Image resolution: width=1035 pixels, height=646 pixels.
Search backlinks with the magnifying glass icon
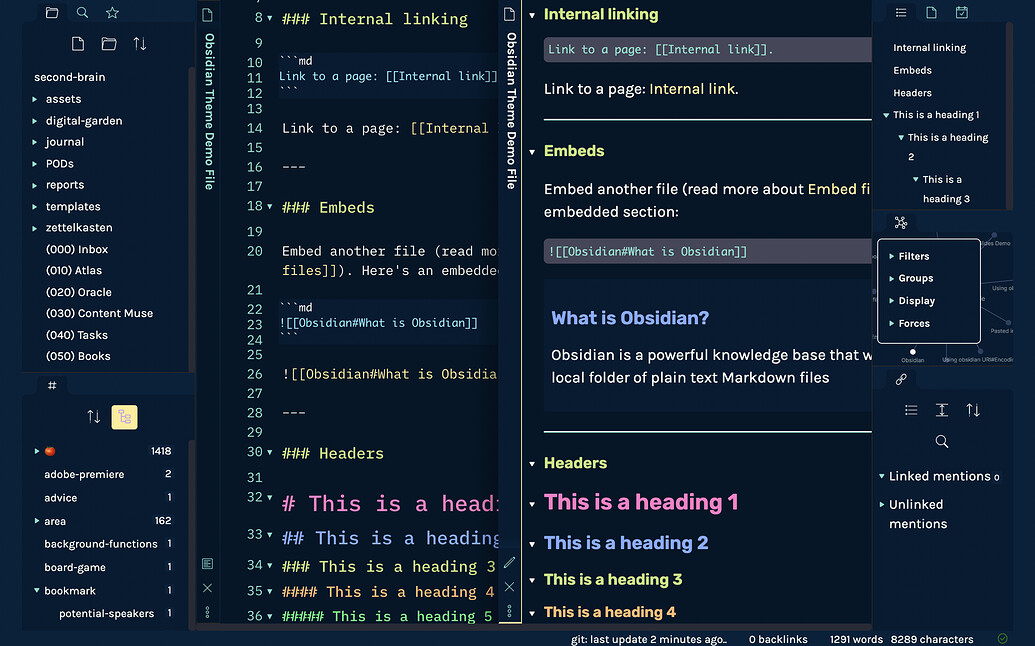[x=941, y=441]
